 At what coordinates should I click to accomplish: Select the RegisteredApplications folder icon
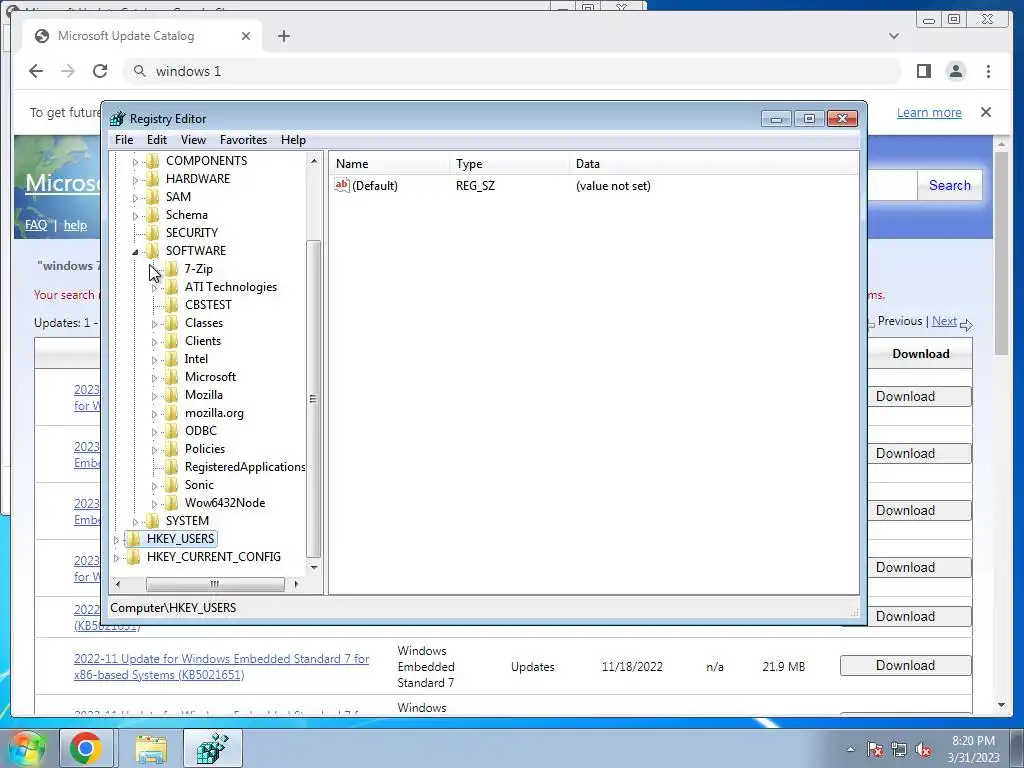(x=171, y=466)
